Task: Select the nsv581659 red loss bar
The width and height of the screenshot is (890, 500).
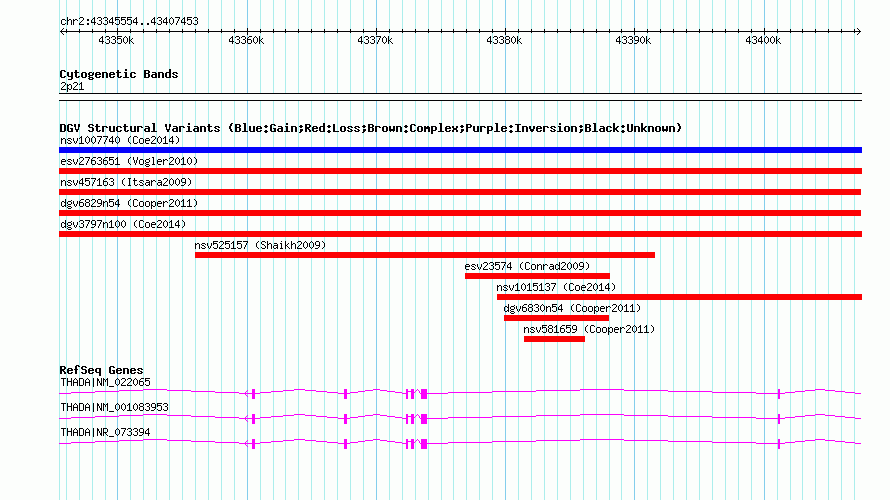Action: pyautogui.click(x=554, y=339)
